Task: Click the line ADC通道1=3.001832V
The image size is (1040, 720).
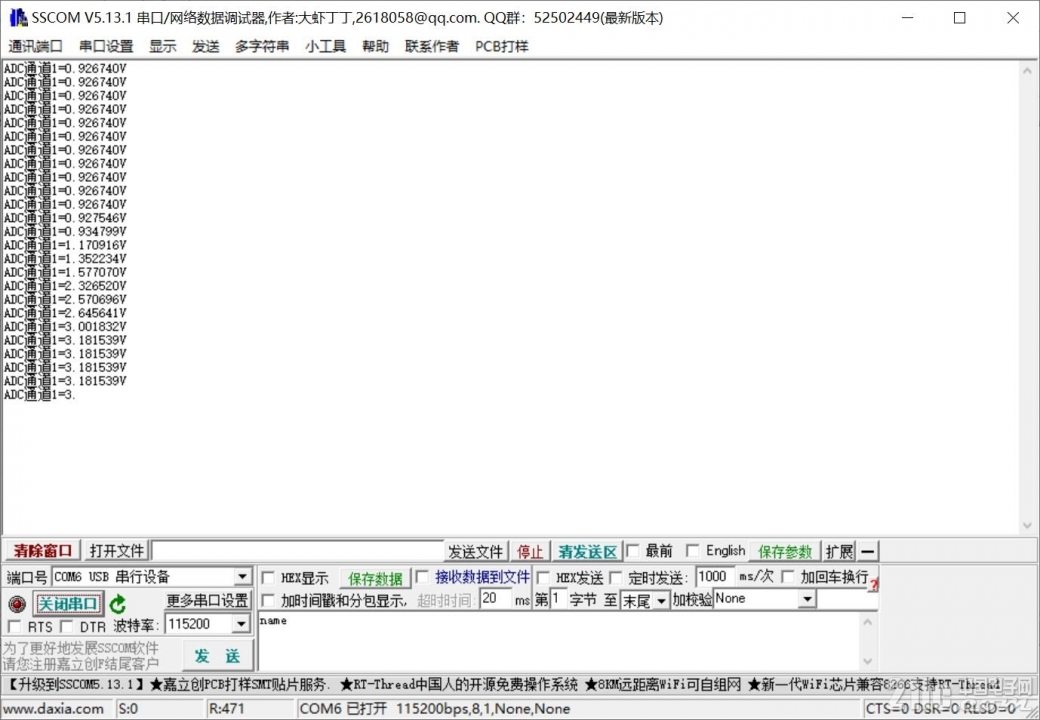Action: [x=65, y=327]
